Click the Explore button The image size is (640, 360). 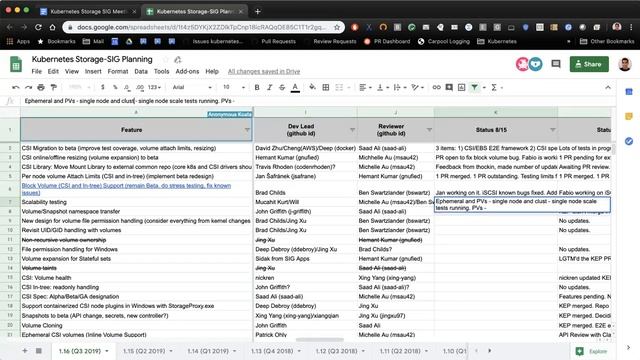pos(592,351)
